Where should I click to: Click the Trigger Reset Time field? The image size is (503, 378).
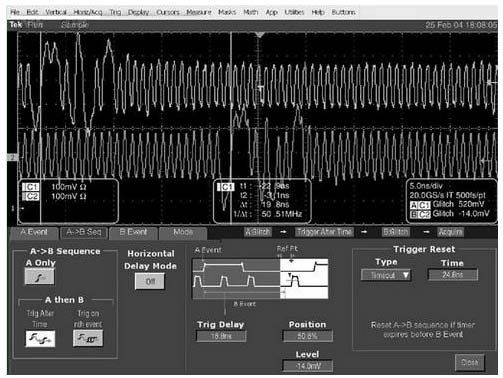(x=453, y=275)
